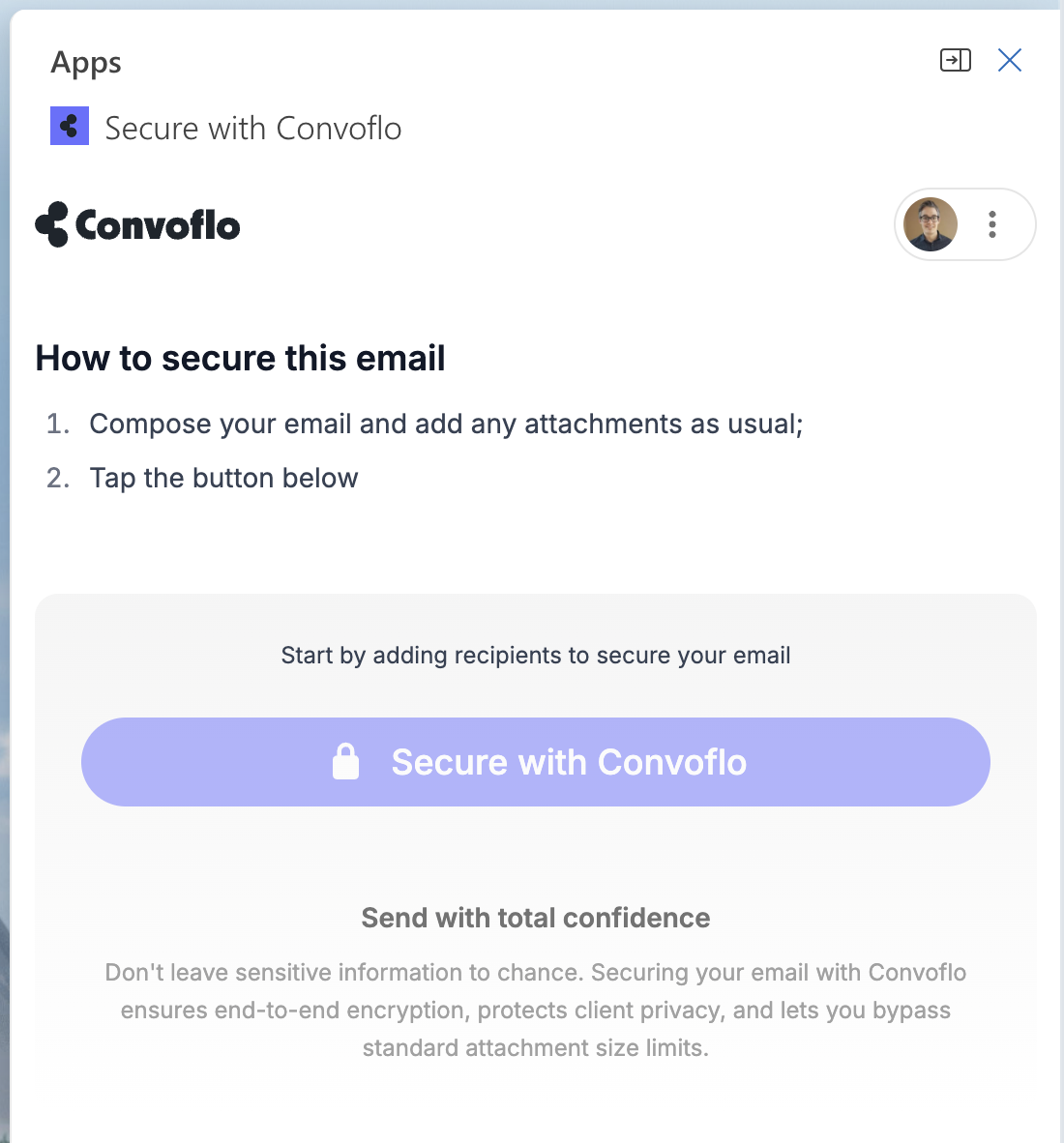Image resolution: width=1064 pixels, height=1143 pixels.
Task: Click the Secure with Convoflo button label
Action: 569,763
